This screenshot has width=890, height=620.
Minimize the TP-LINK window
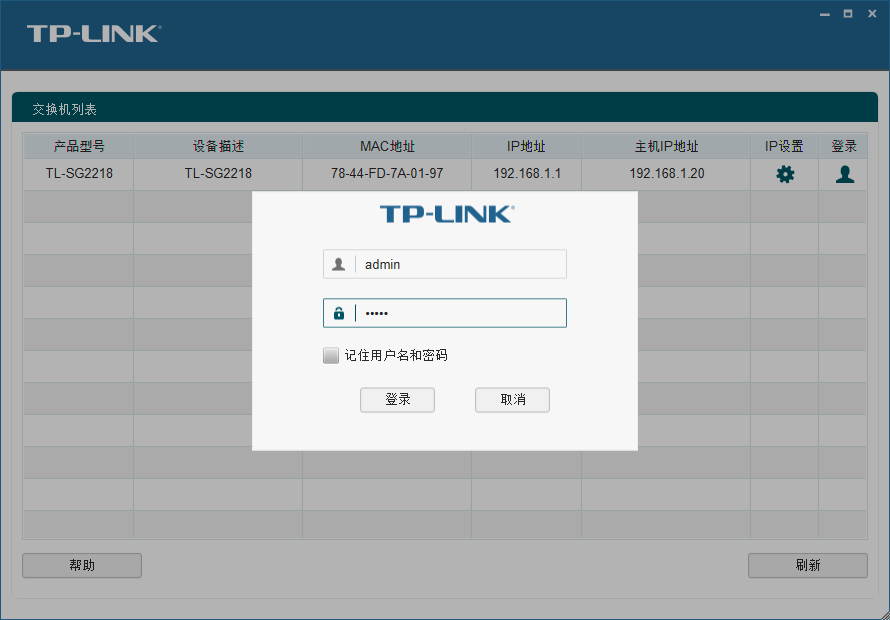[825, 14]
